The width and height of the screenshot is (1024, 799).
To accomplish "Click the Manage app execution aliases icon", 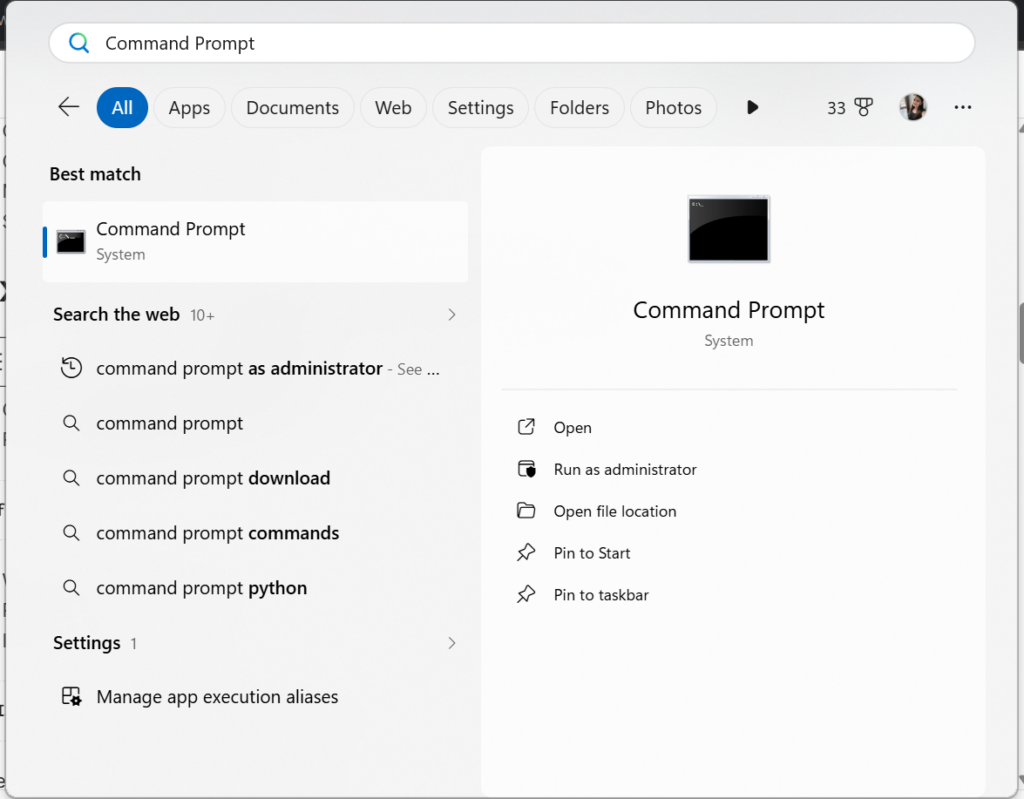I will tap(71, 696).
